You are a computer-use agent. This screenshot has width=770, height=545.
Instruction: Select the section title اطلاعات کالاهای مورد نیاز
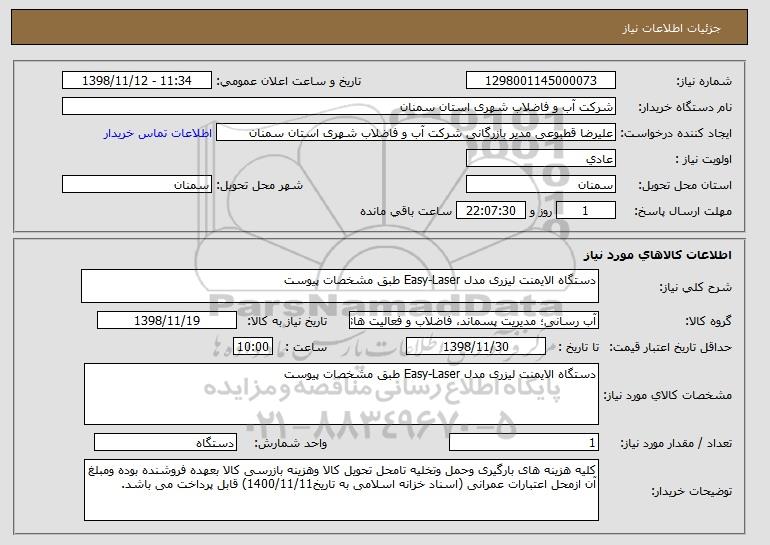coord(657,255)
